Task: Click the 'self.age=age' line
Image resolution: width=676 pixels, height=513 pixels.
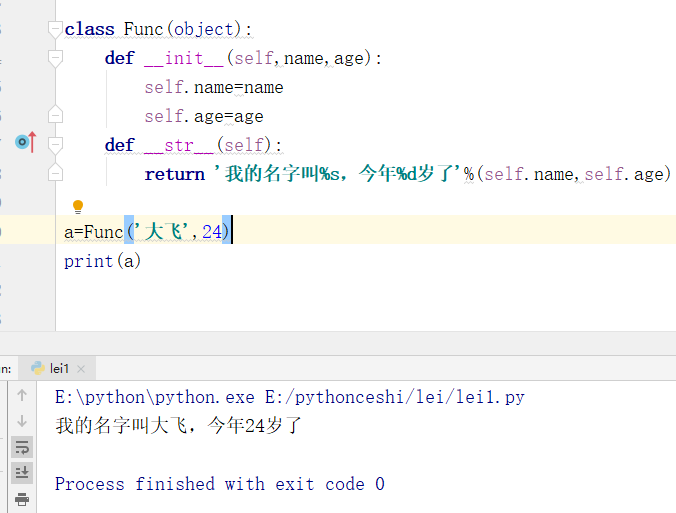Action: pyautogui.click(x=204, y=116)
